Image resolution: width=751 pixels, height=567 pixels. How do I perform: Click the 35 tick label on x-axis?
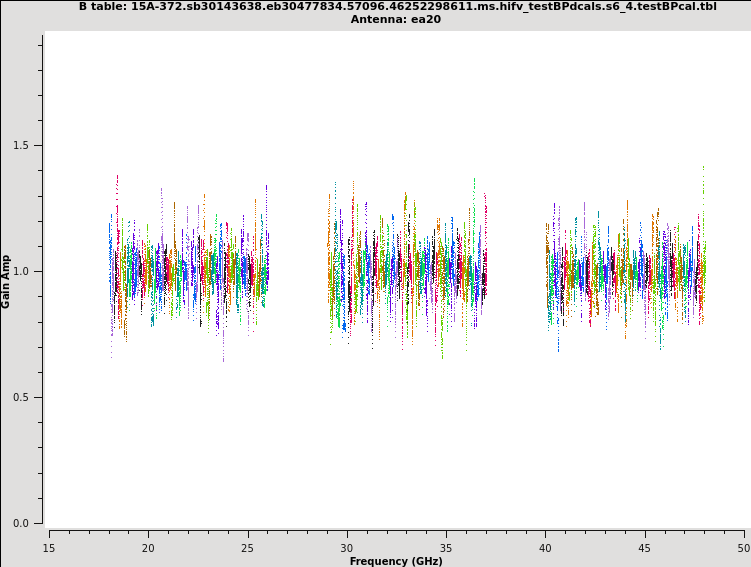click(446, 548)
